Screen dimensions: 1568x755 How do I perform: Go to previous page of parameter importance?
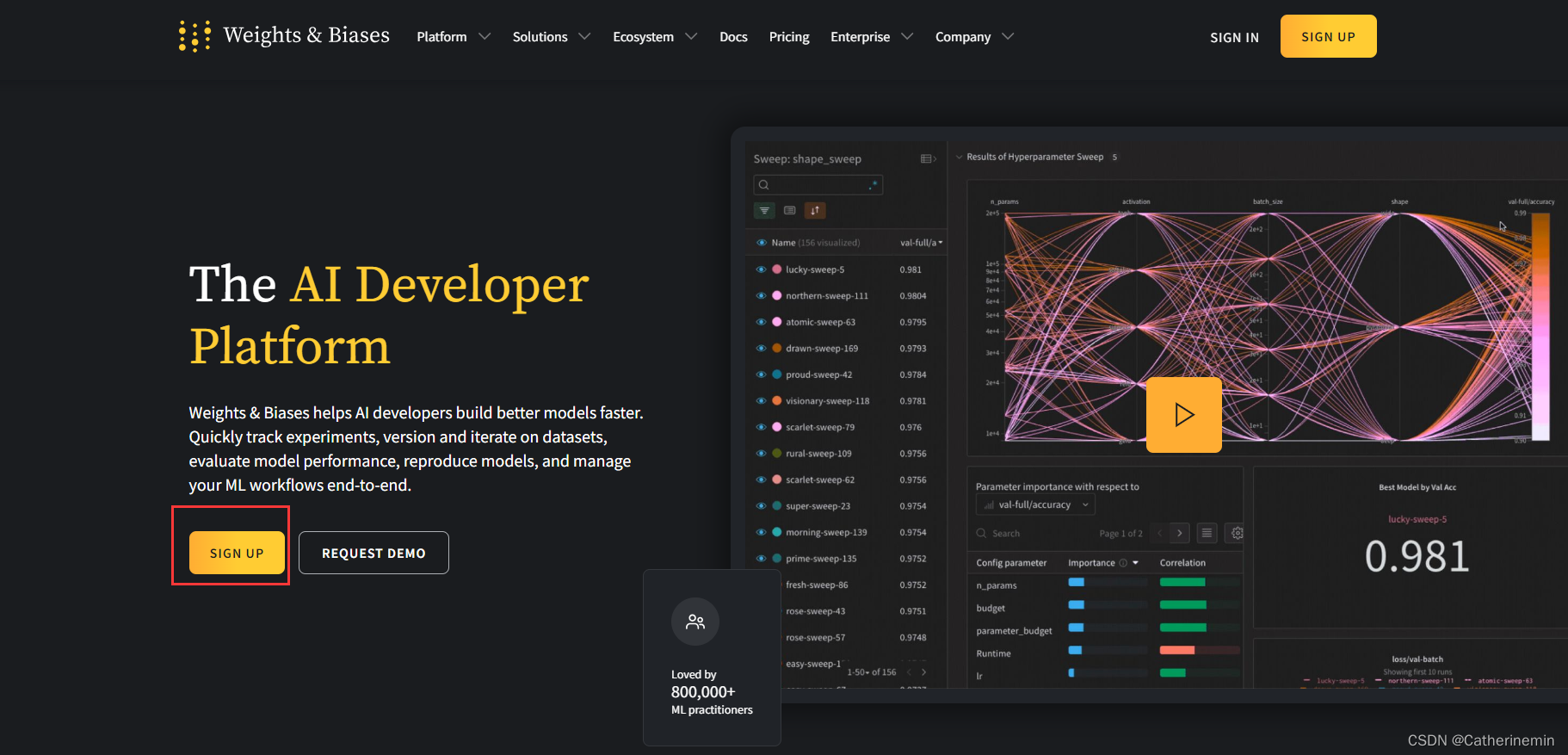[1159, 533]
